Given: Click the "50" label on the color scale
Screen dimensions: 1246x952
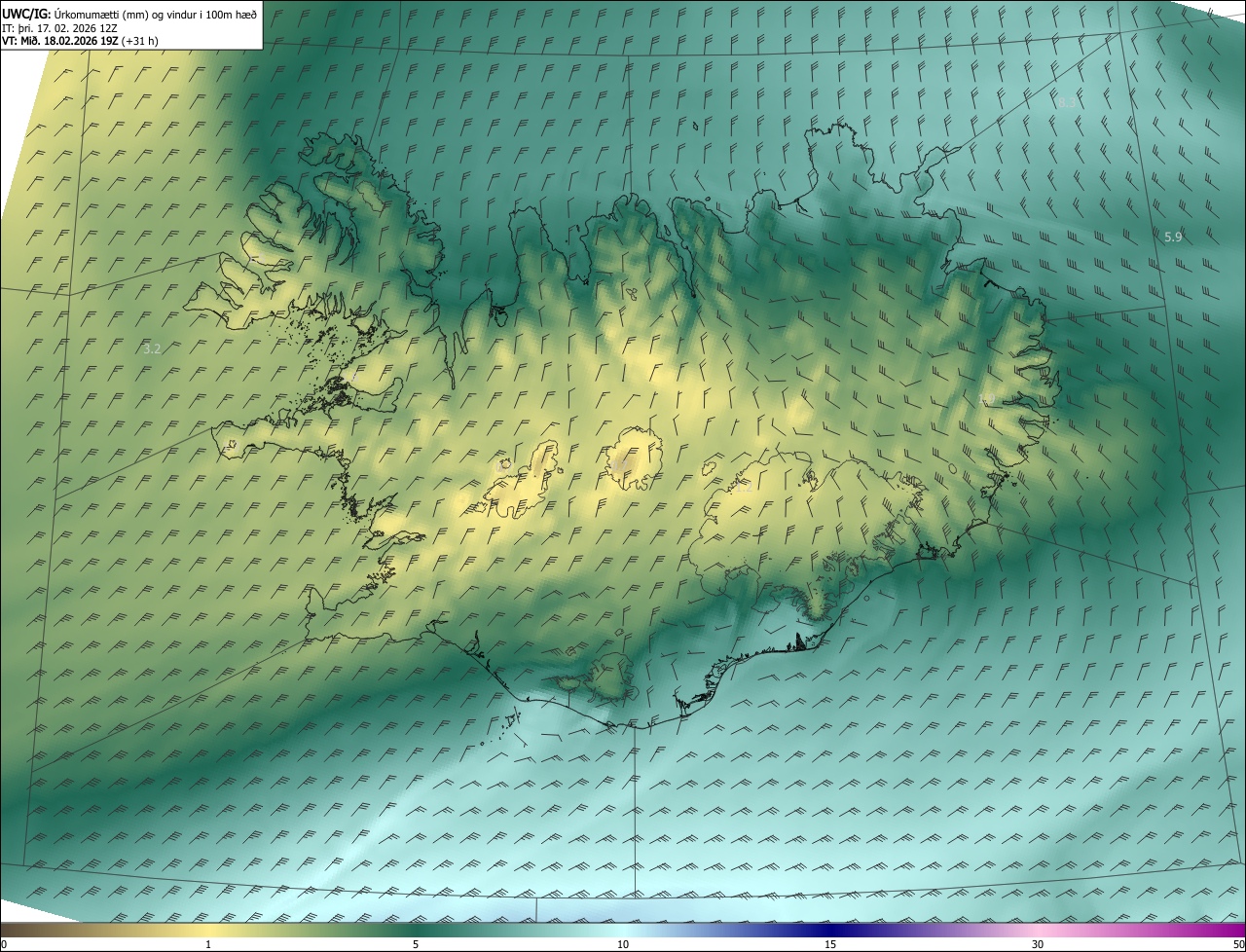Looking at the screenshot, I should coord(1238,944).
